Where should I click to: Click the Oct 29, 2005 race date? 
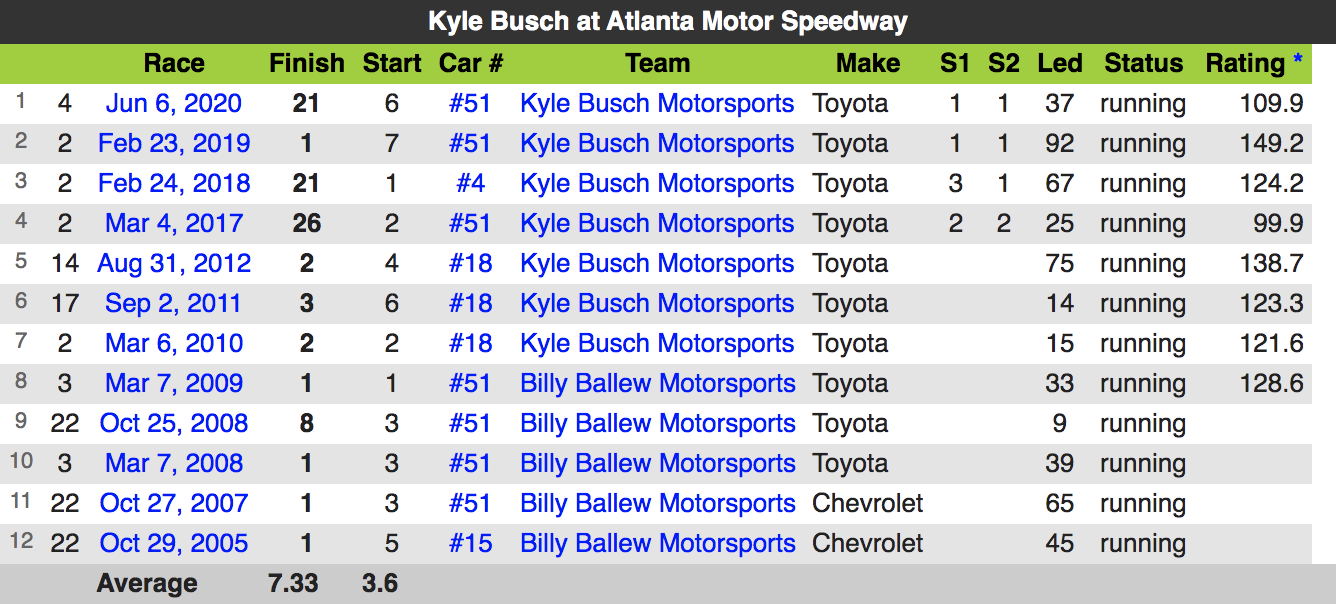[174, 543]
